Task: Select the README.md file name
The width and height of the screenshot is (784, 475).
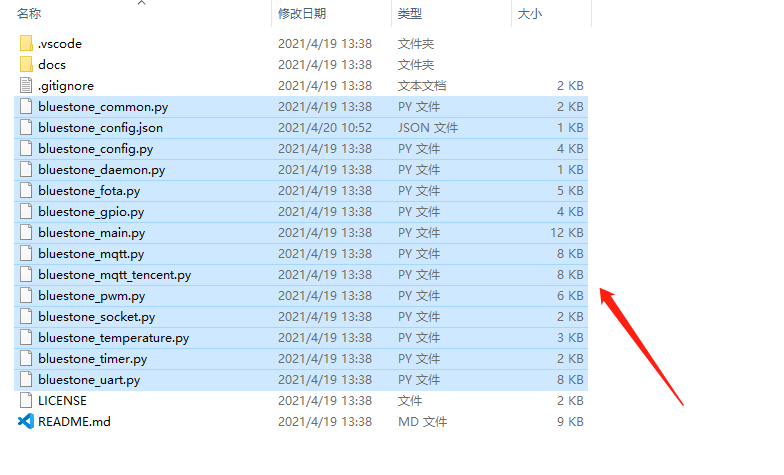Action: 74,422
